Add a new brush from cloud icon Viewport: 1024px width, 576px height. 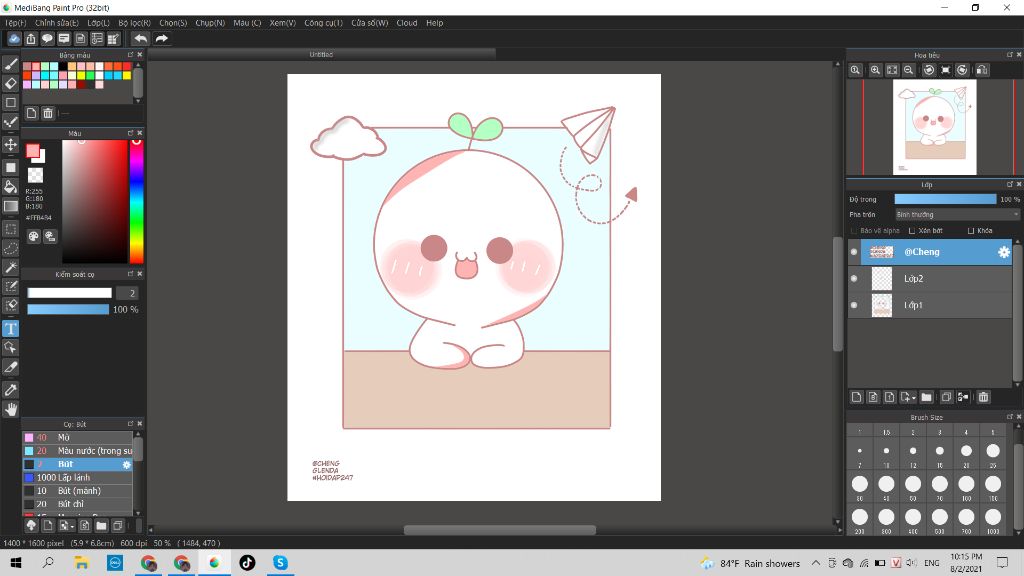click(31, 525)
